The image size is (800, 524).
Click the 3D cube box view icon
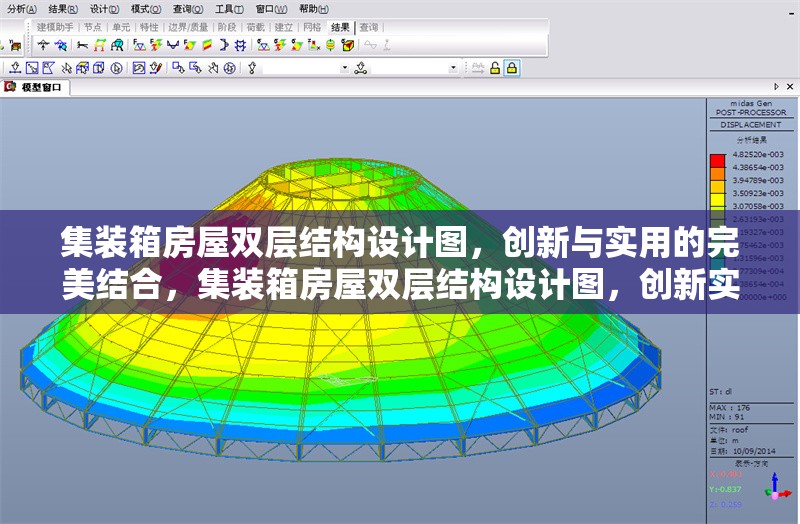[x=100, y=68]
